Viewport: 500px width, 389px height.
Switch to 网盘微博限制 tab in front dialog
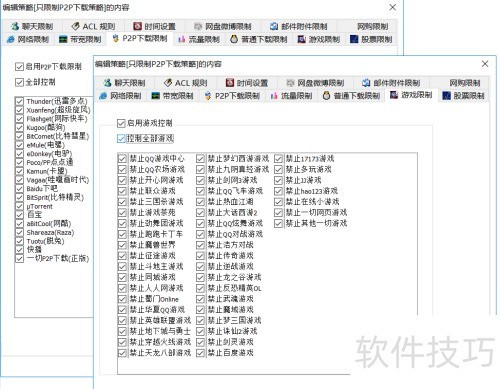click(315, 83)
